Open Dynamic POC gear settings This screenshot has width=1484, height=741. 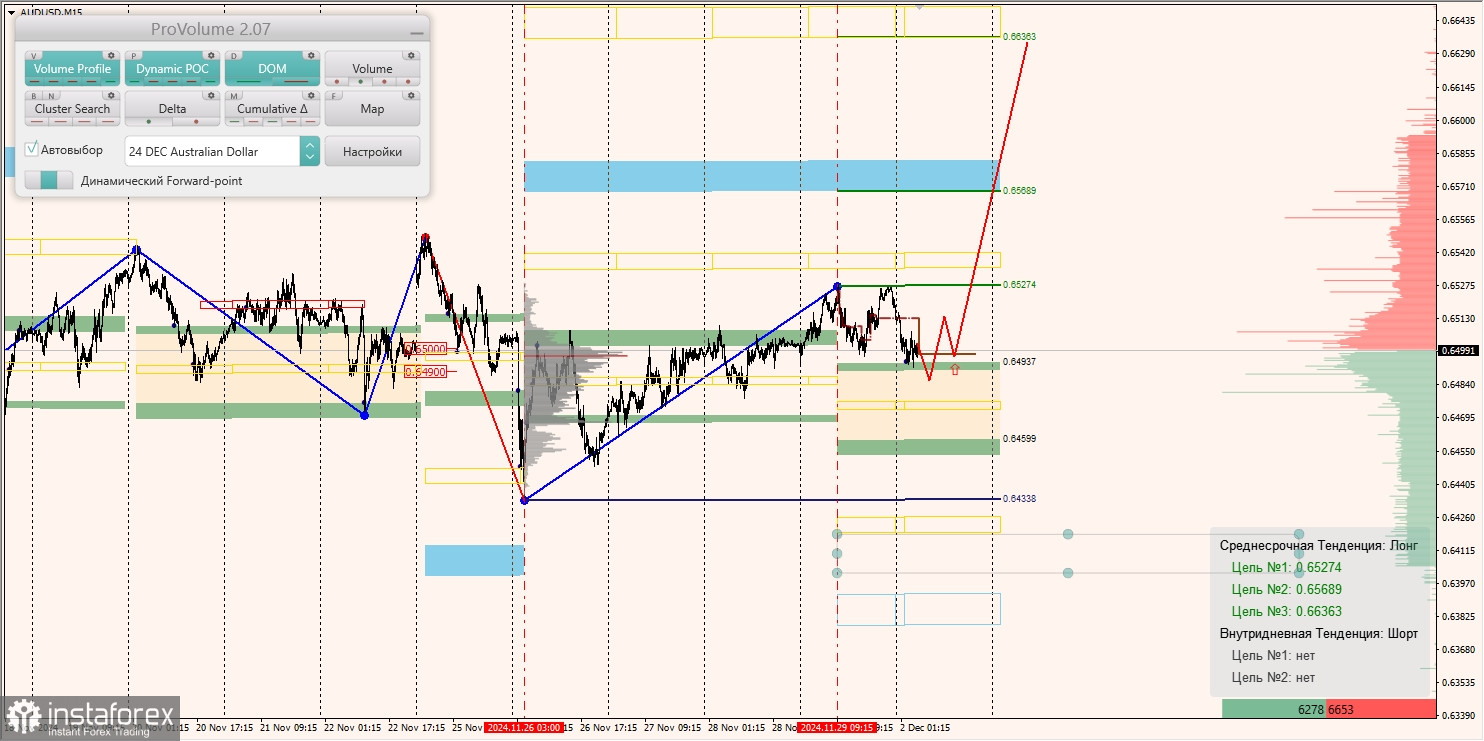point(211,56)
